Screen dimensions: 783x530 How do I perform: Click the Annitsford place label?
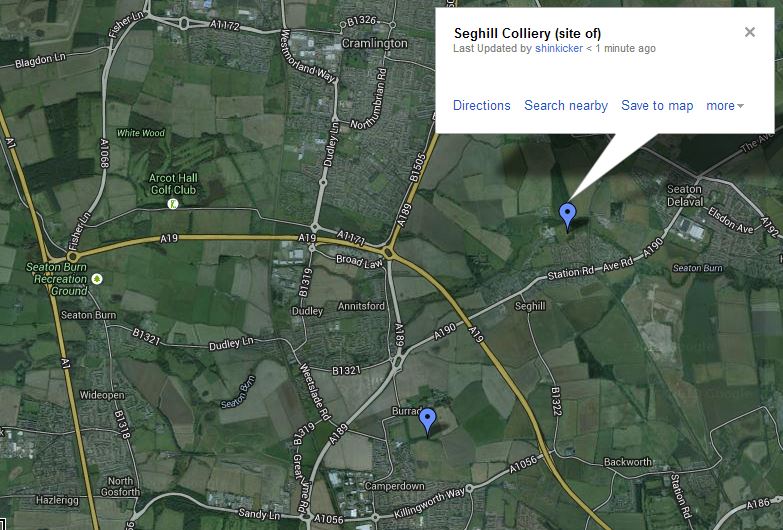pos(361,306)
